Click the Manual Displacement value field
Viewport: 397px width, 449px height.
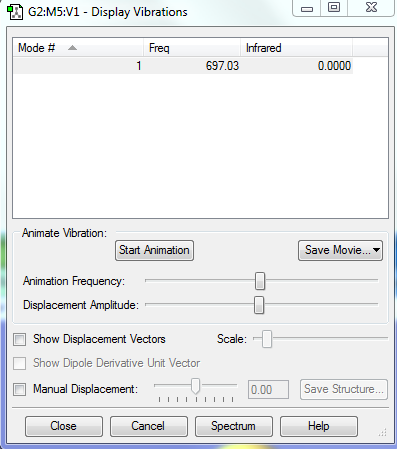tap(268, 389)
